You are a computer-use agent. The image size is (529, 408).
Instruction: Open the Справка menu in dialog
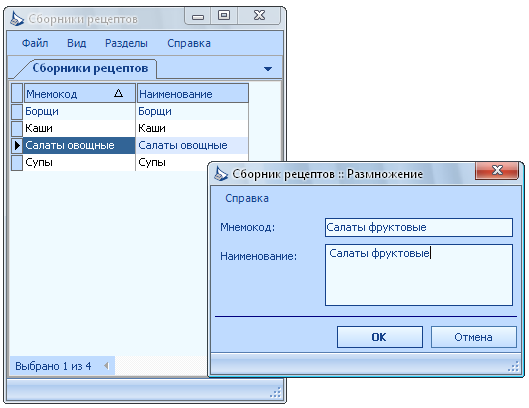(x=247, y=198)
